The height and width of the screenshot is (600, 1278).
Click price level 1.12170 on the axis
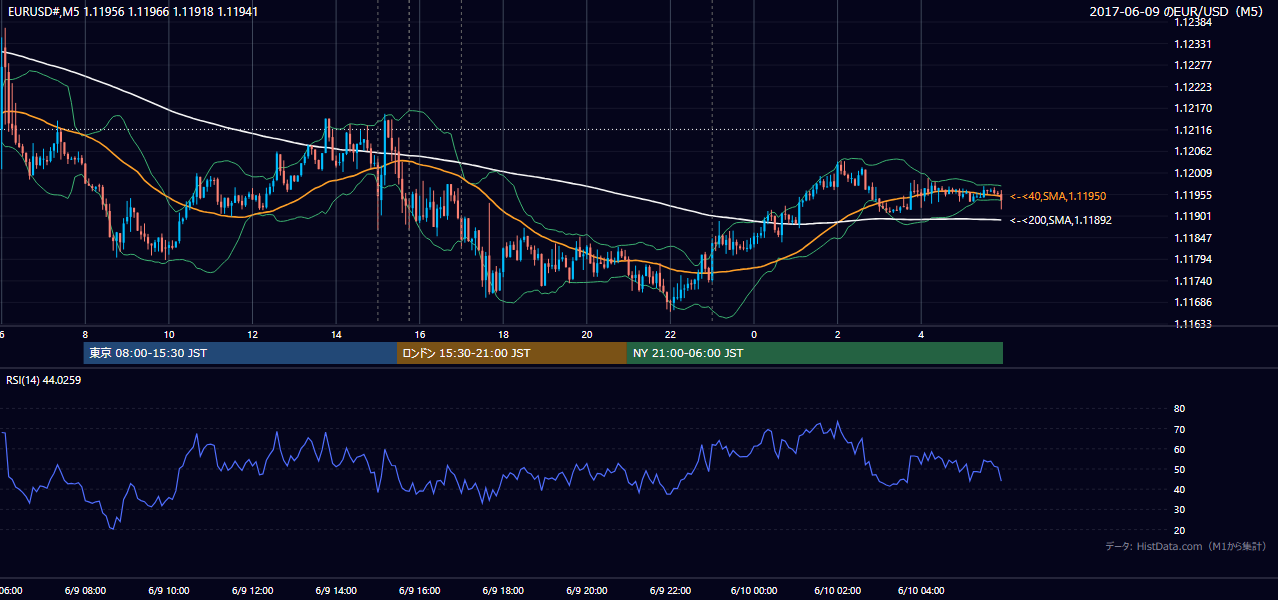[x=1193, y=108]
